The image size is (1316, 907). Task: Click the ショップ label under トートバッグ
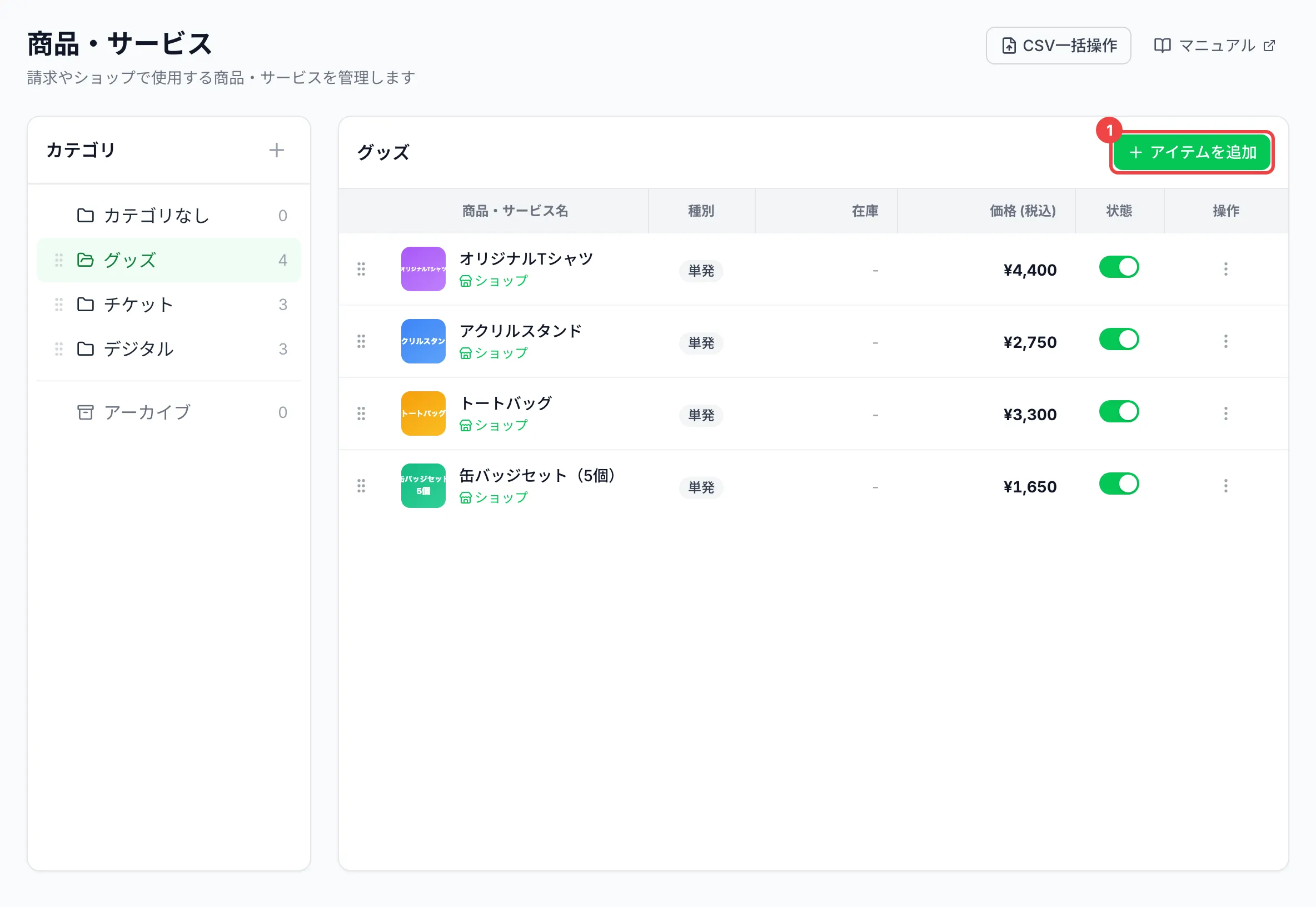click(494, 425)
